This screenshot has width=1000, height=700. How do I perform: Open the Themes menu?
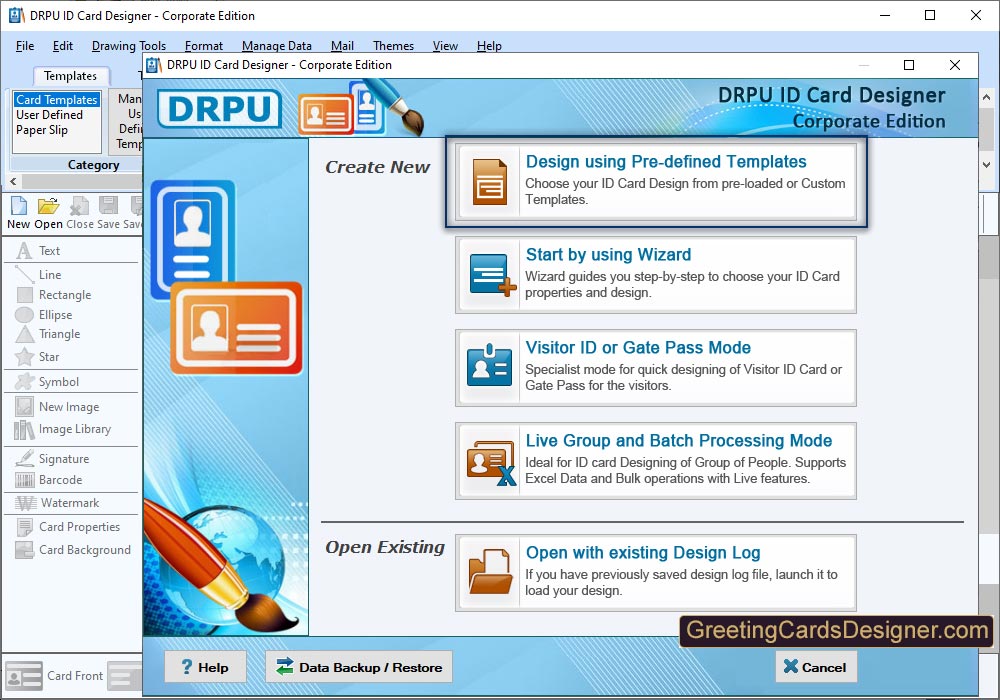(393, 46)
